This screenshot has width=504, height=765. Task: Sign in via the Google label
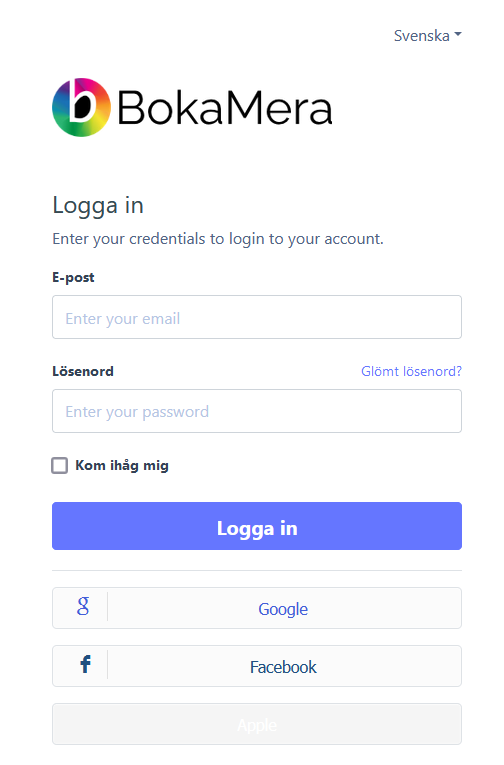pyautogui.click(x=283, y=609)
